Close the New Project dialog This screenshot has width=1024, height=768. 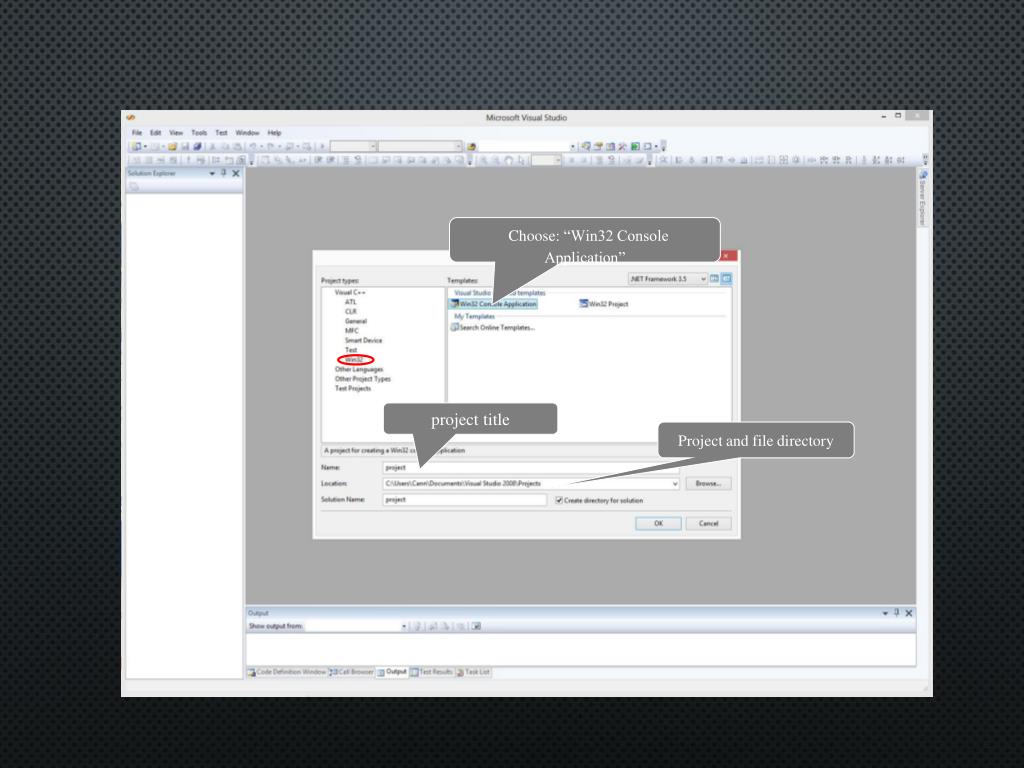tap(726, 255)
